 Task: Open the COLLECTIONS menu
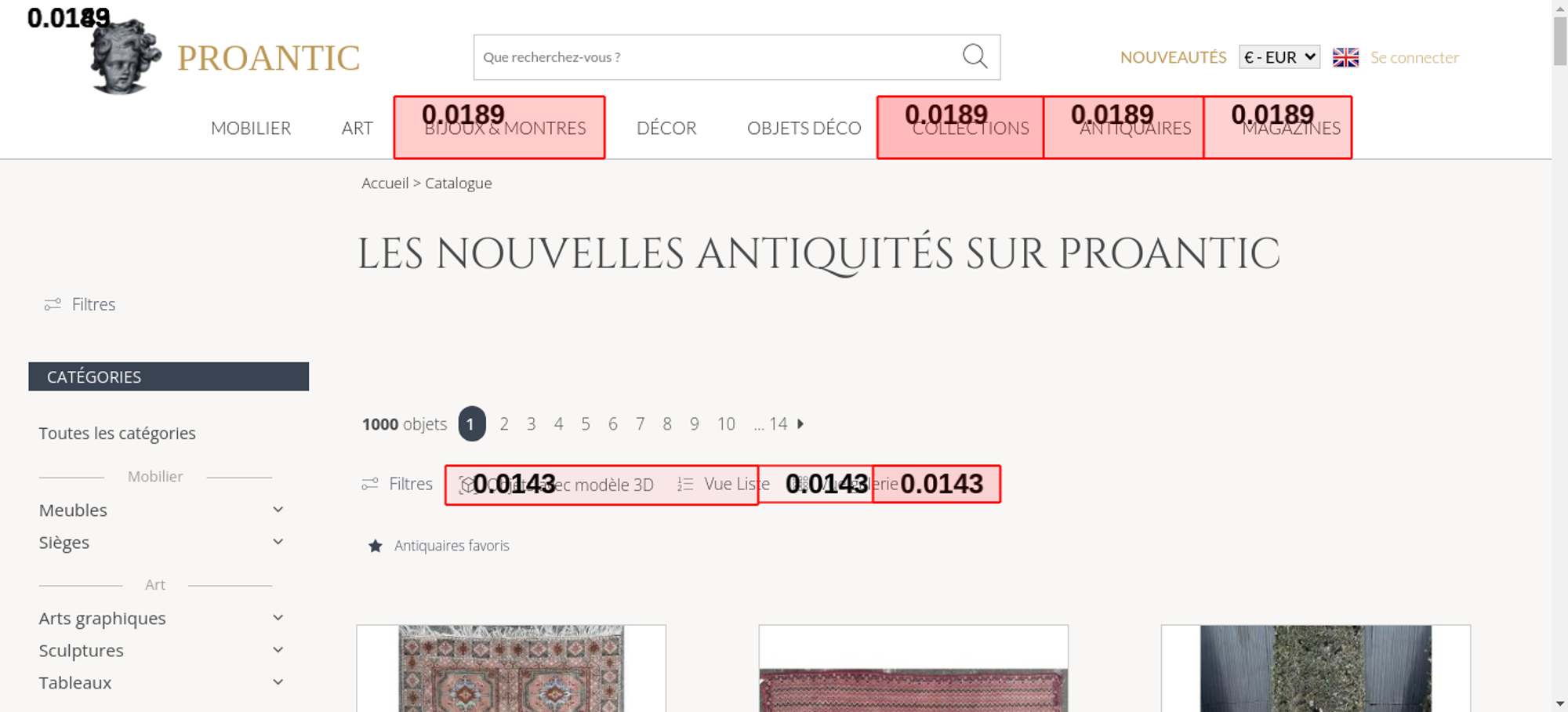971,128
